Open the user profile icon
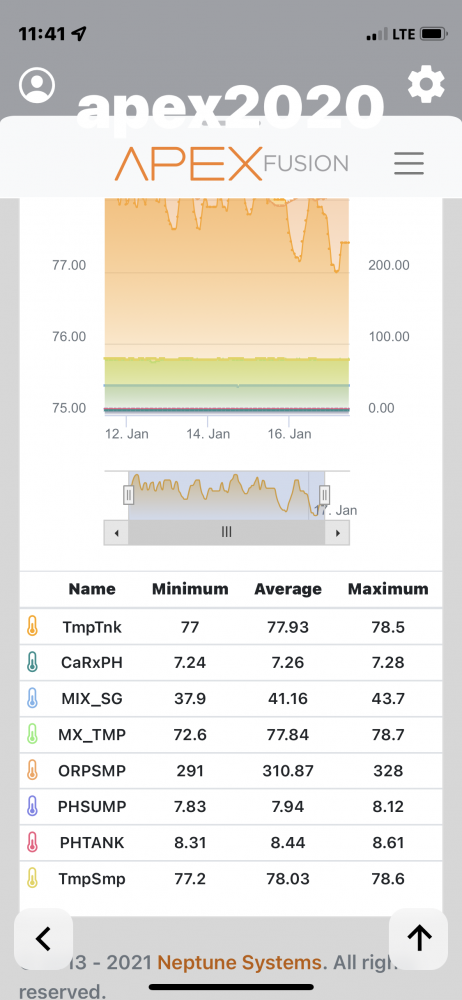Screen dimensions: 462x1000 click(37, 85)
